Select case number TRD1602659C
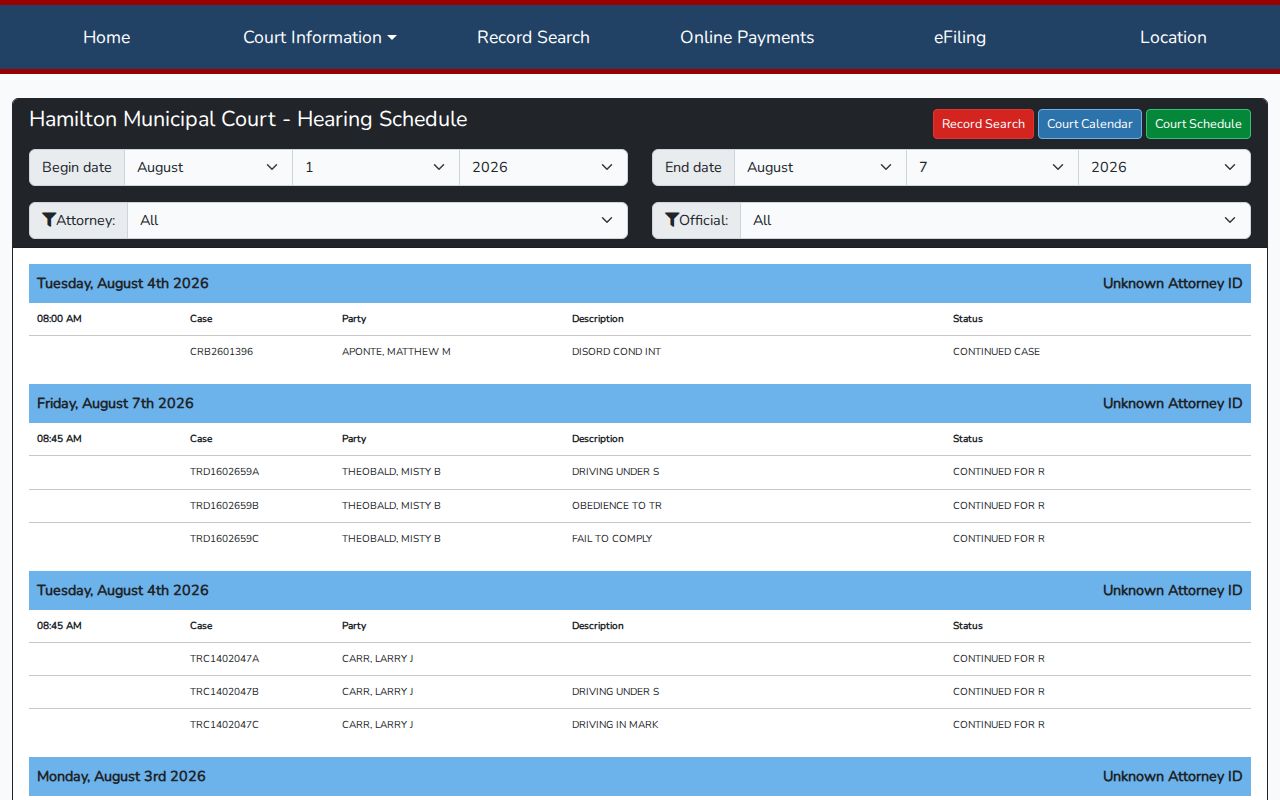Viewport: 1280px width, 800px height. [224, 539]
